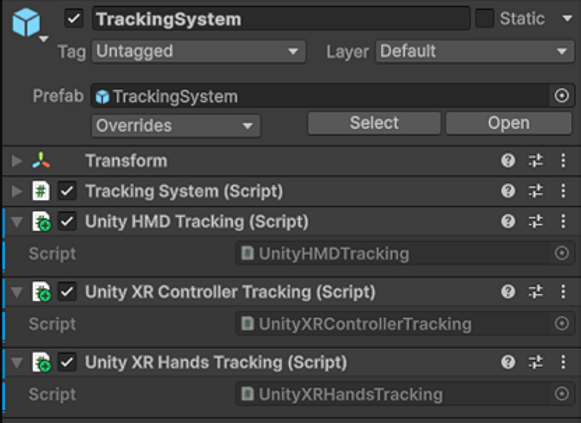This screenshot has width=581, height=423.
Task: Open more options menu for Unity HMD Tracking
Action: point(563,222)
